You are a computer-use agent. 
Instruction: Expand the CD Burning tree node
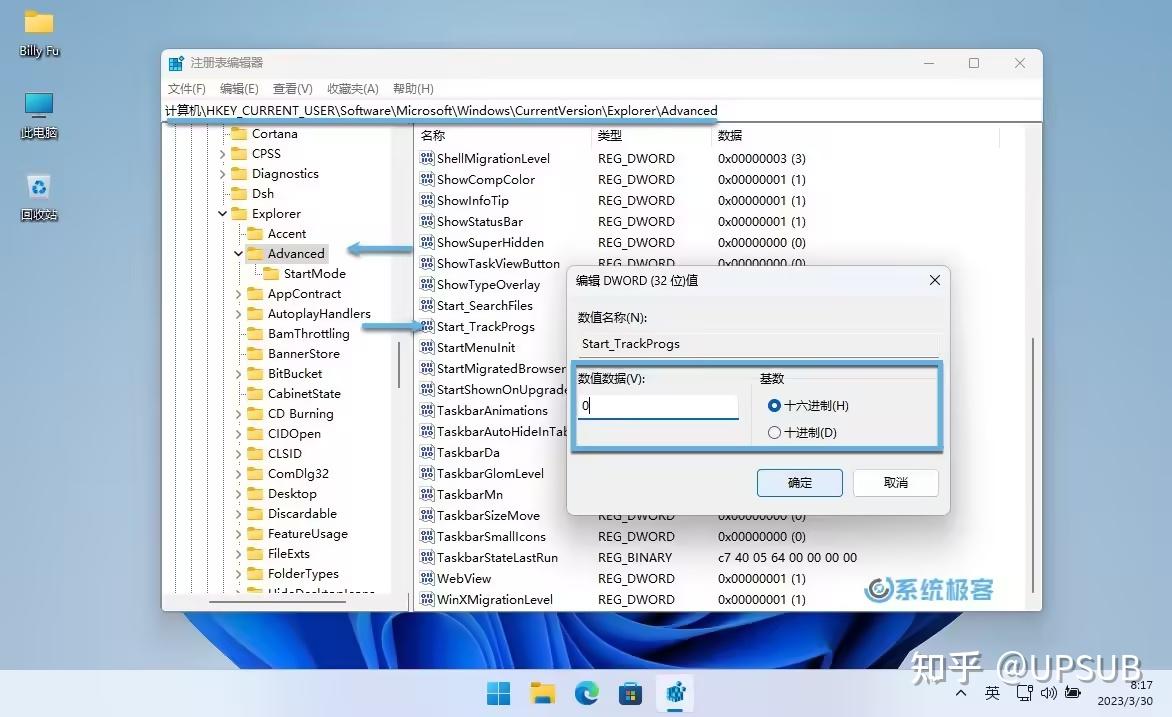coord(238,413)
